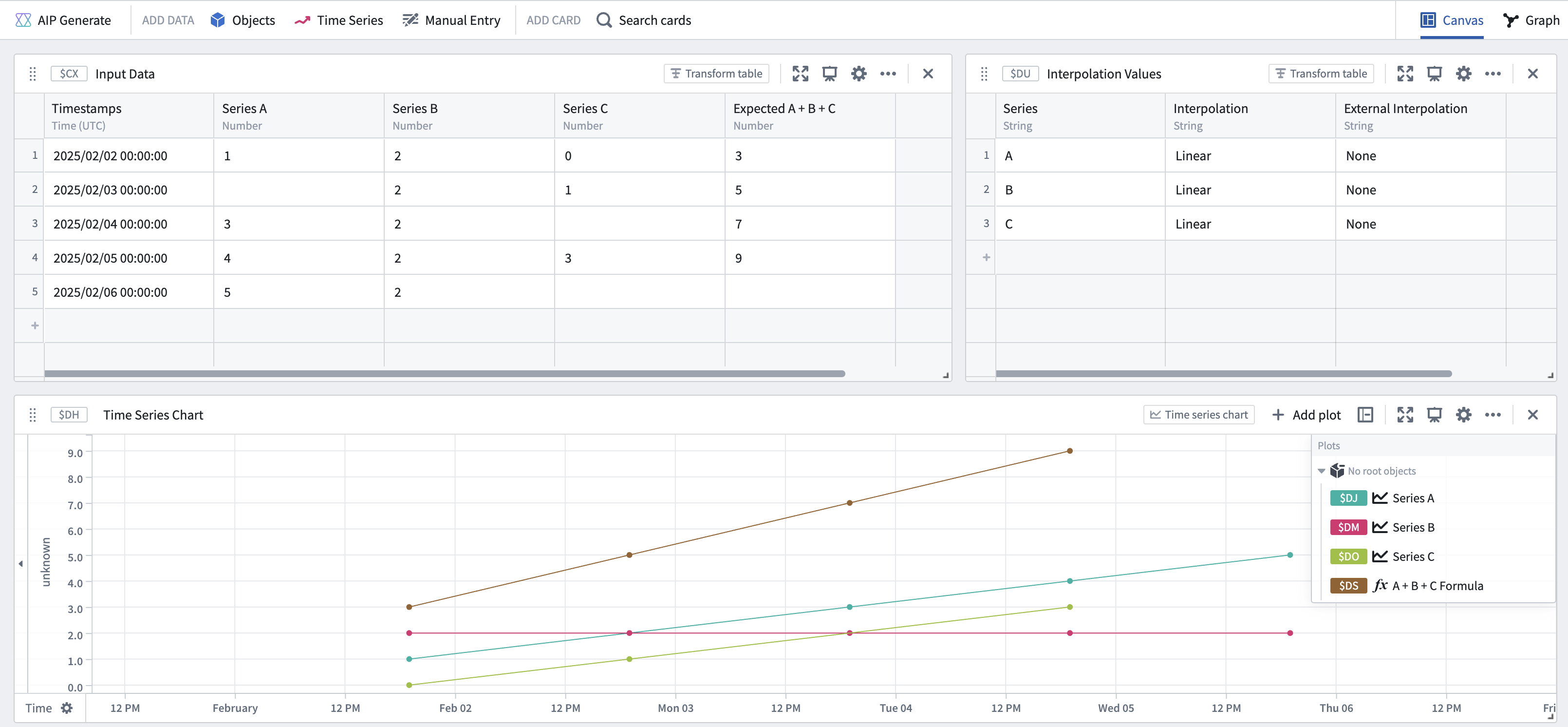Select the Timestamps column header

click(x=129, y=115)
